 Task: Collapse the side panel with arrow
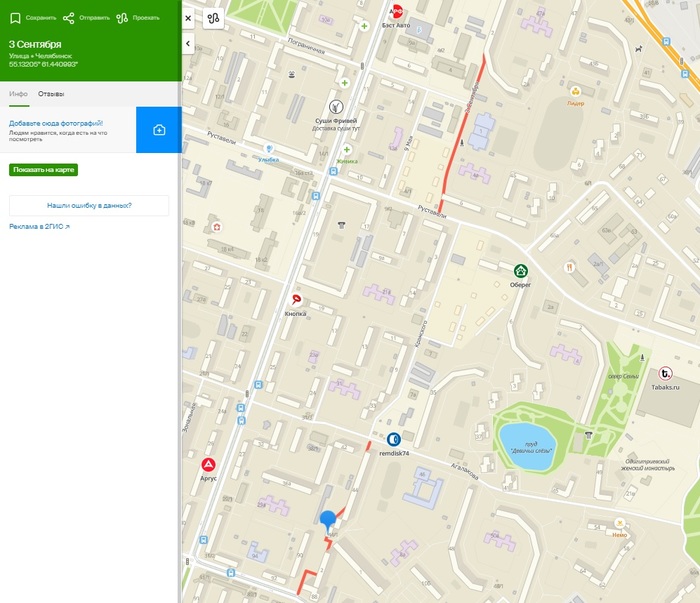(x=188, y=44)
